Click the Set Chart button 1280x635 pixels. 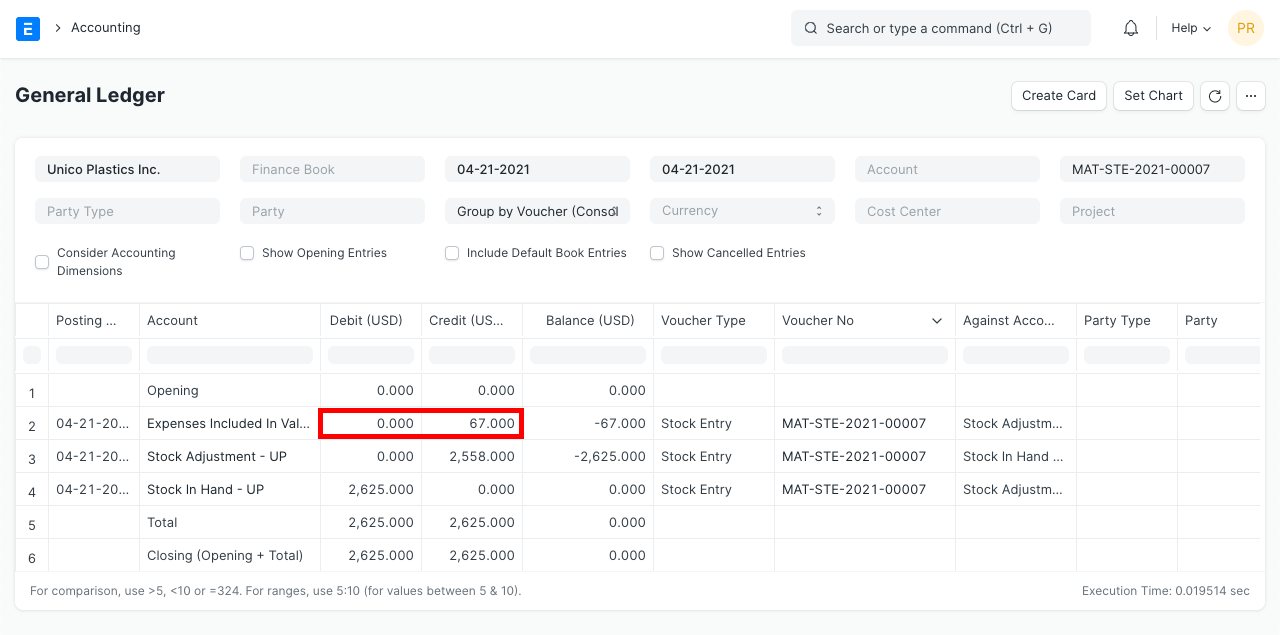[1152, 95]
